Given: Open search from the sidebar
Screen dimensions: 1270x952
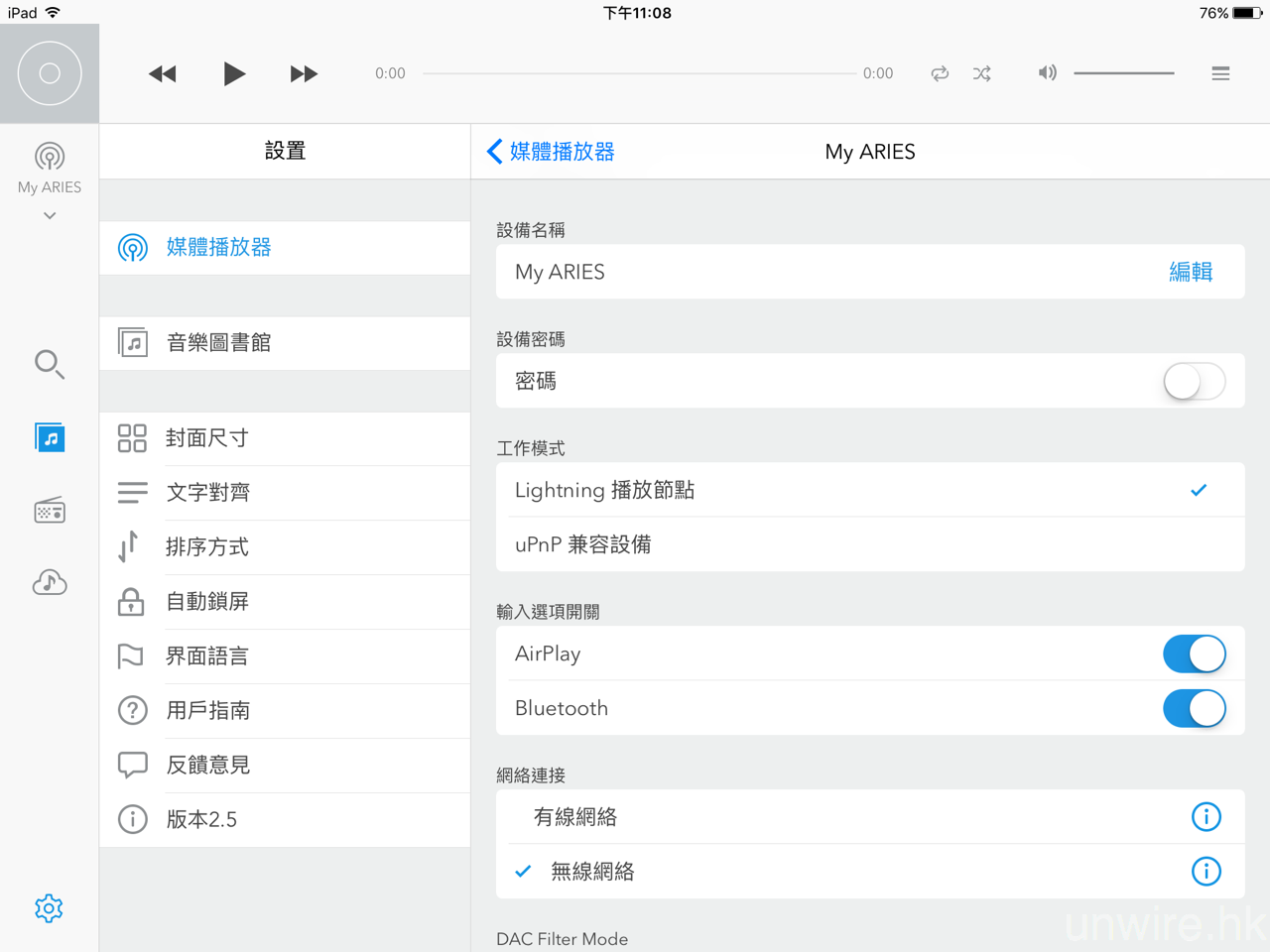Looking at the screenshot, I should (50, 364).
